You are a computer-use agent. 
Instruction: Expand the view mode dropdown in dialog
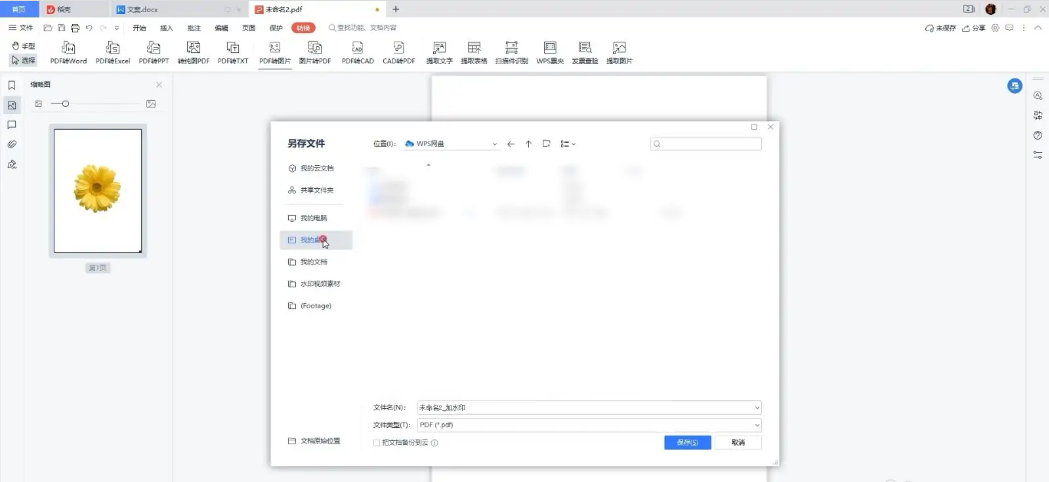(568, 144)
